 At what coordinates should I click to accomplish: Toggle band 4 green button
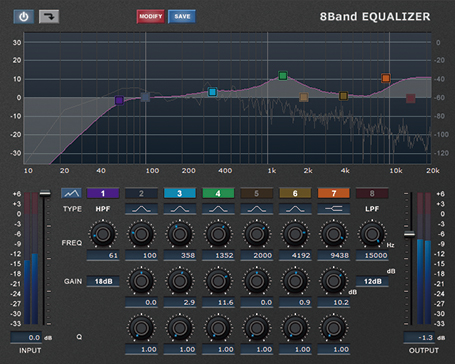point(218,193)
